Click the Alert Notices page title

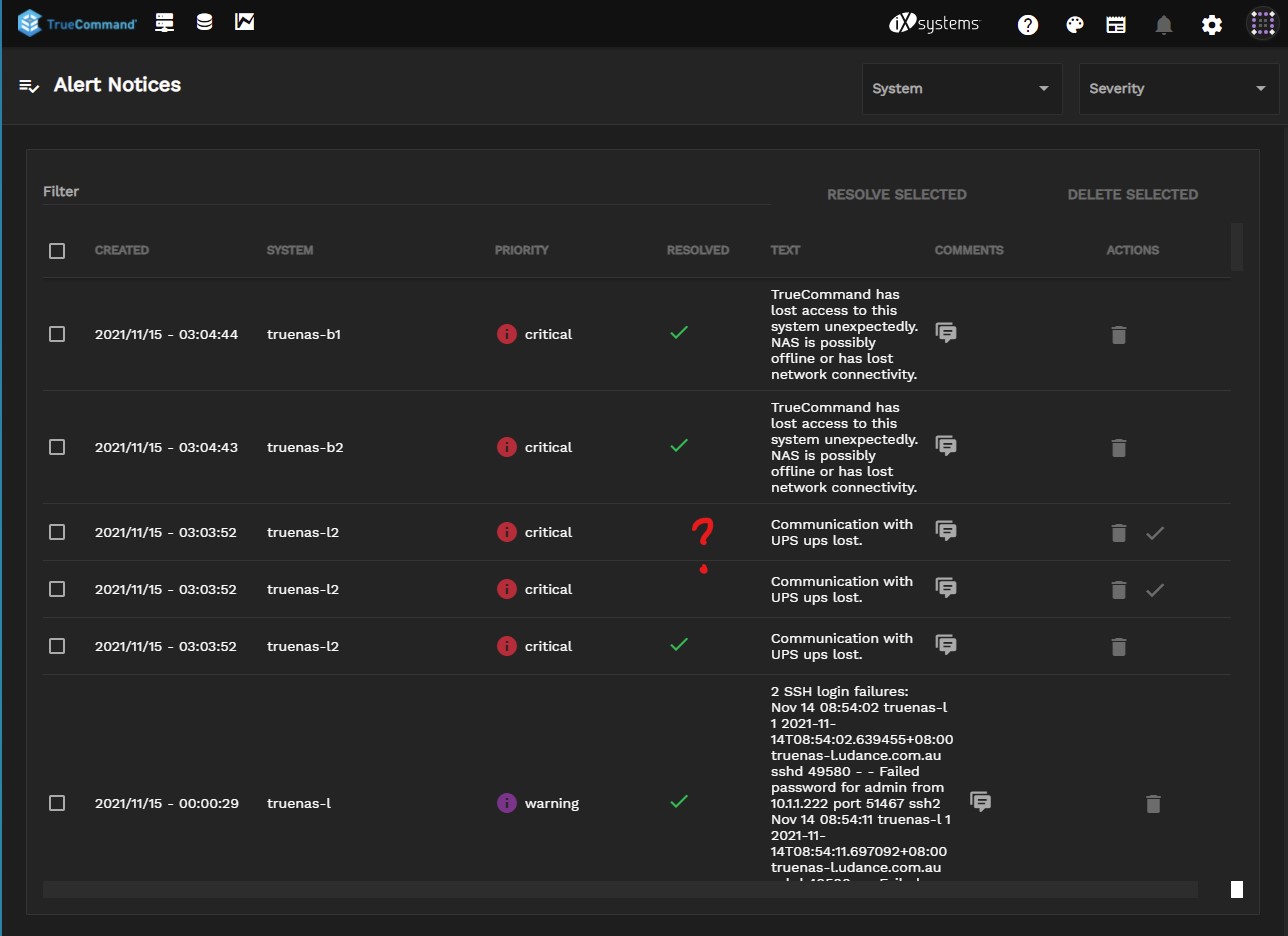[117, 85]
